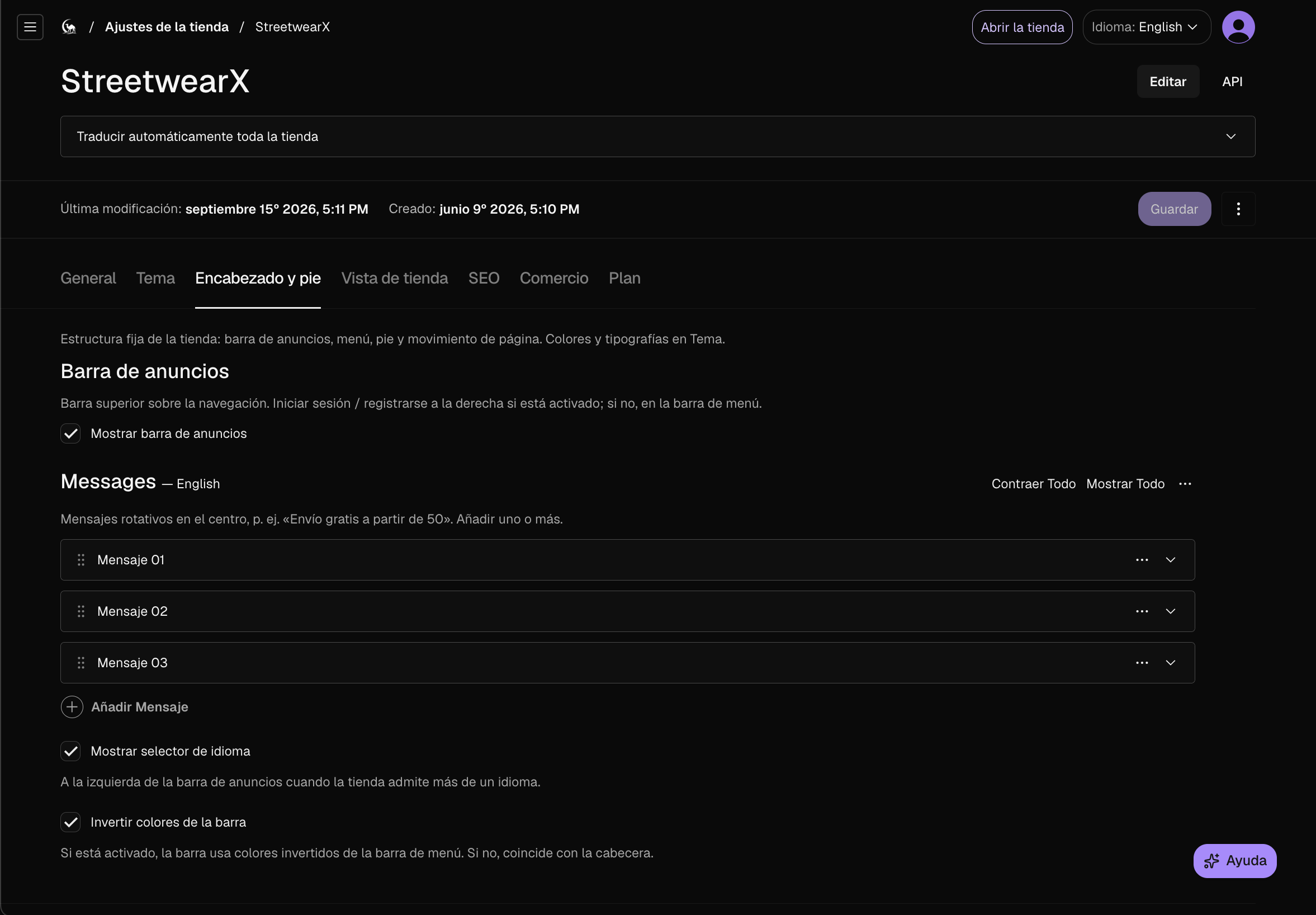Switch to the Vista de tienda tab
1316x915 pixels.
coord(394,278)
